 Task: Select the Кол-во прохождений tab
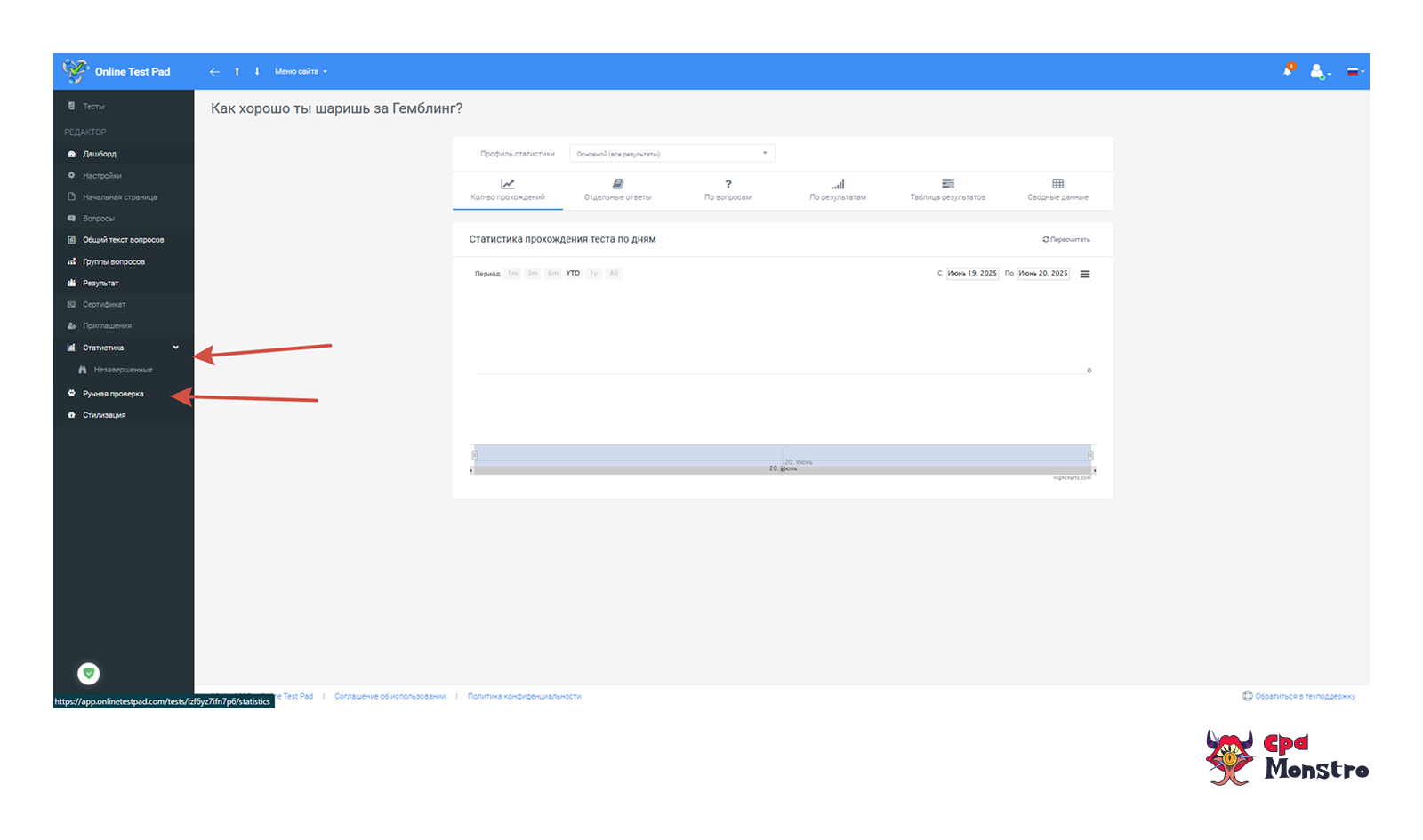pyautogui.click(x=508, y=190)
